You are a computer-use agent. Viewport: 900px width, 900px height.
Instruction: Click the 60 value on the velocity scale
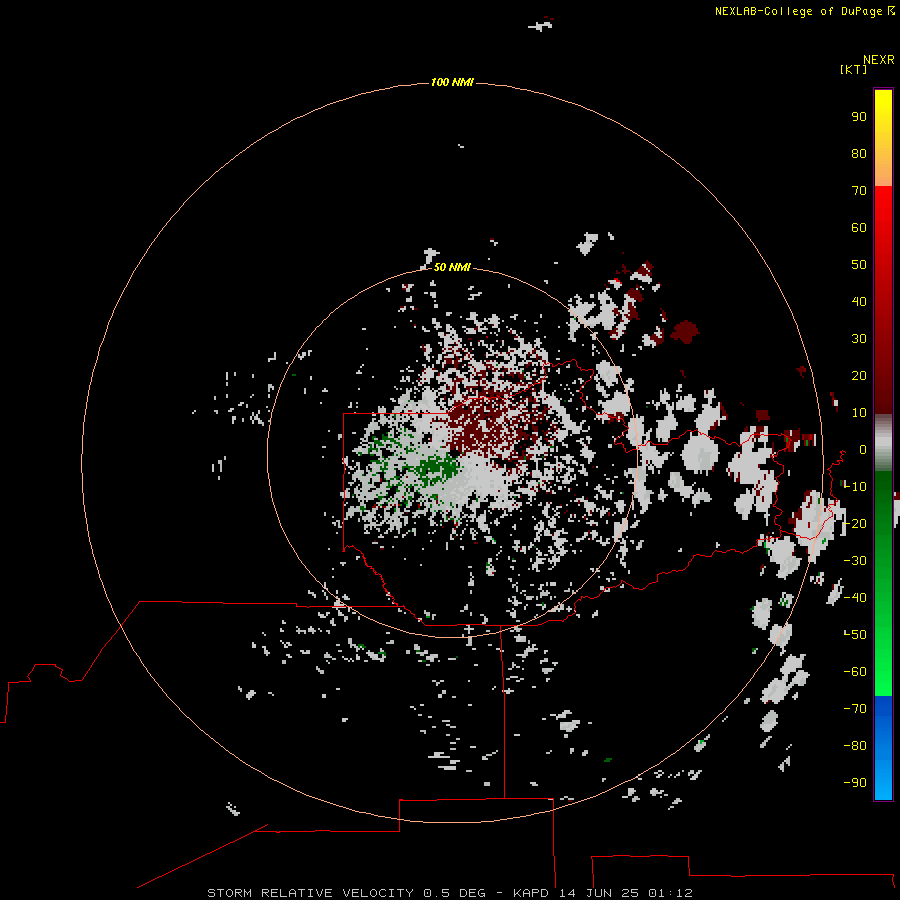[859, 227]
